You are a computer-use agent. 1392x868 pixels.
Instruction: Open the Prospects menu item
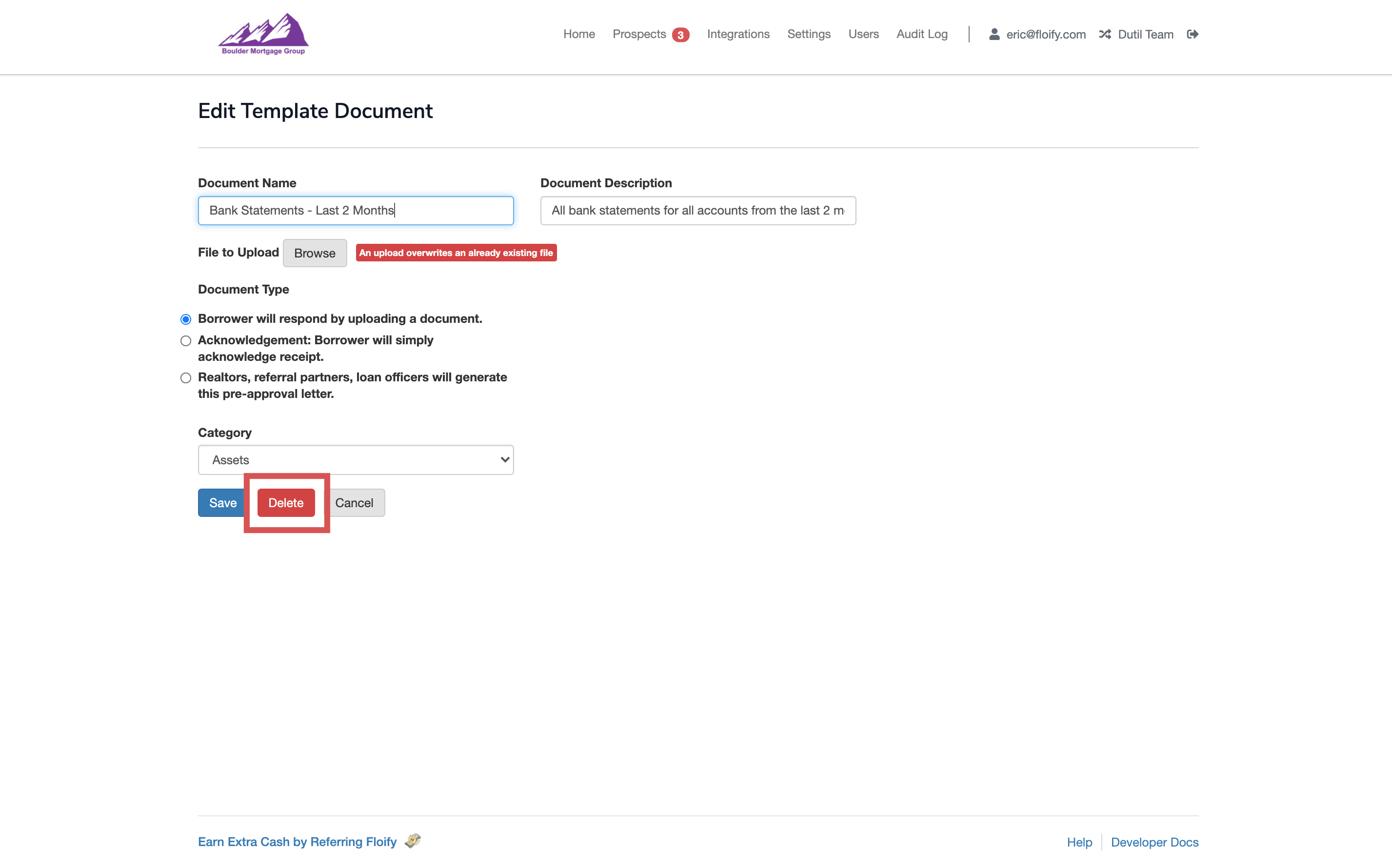[639, 35]
